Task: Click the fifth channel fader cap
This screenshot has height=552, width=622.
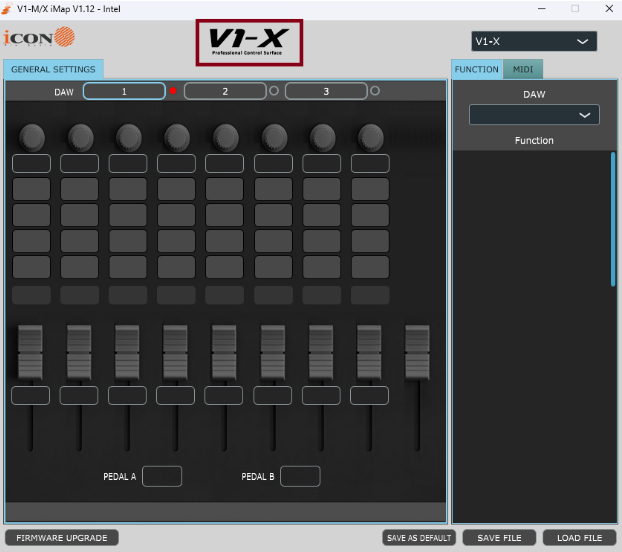Action: click(224, 352)
